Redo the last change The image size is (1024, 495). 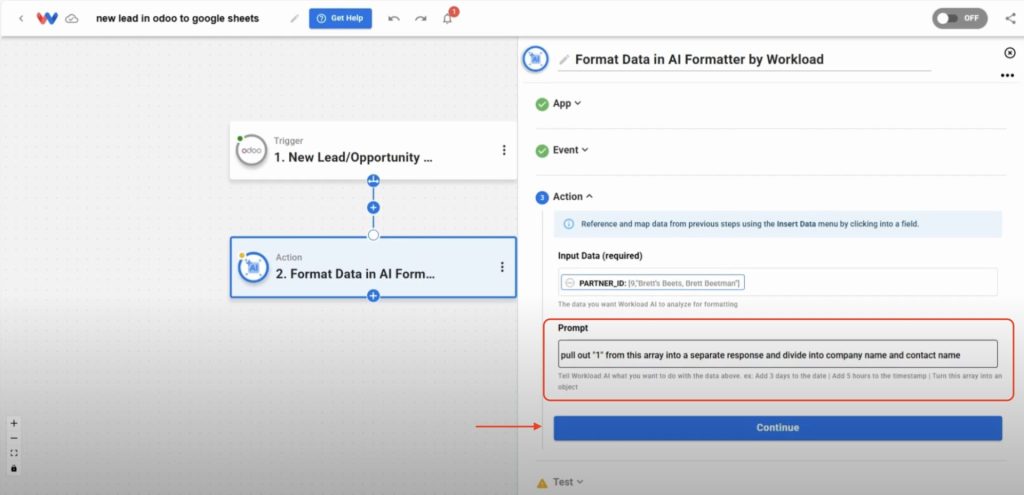pyautogui.click(x=421, y=18)
